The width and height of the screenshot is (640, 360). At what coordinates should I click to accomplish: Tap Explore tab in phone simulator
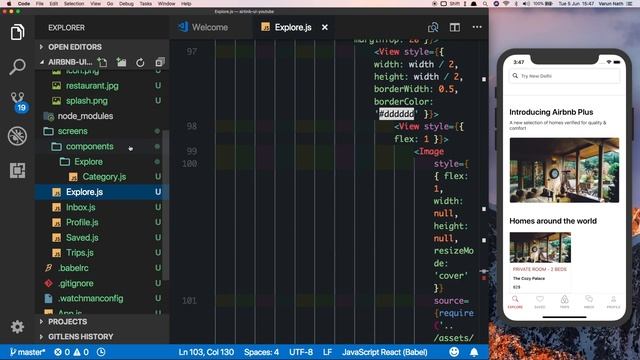(x=515, y=302)
